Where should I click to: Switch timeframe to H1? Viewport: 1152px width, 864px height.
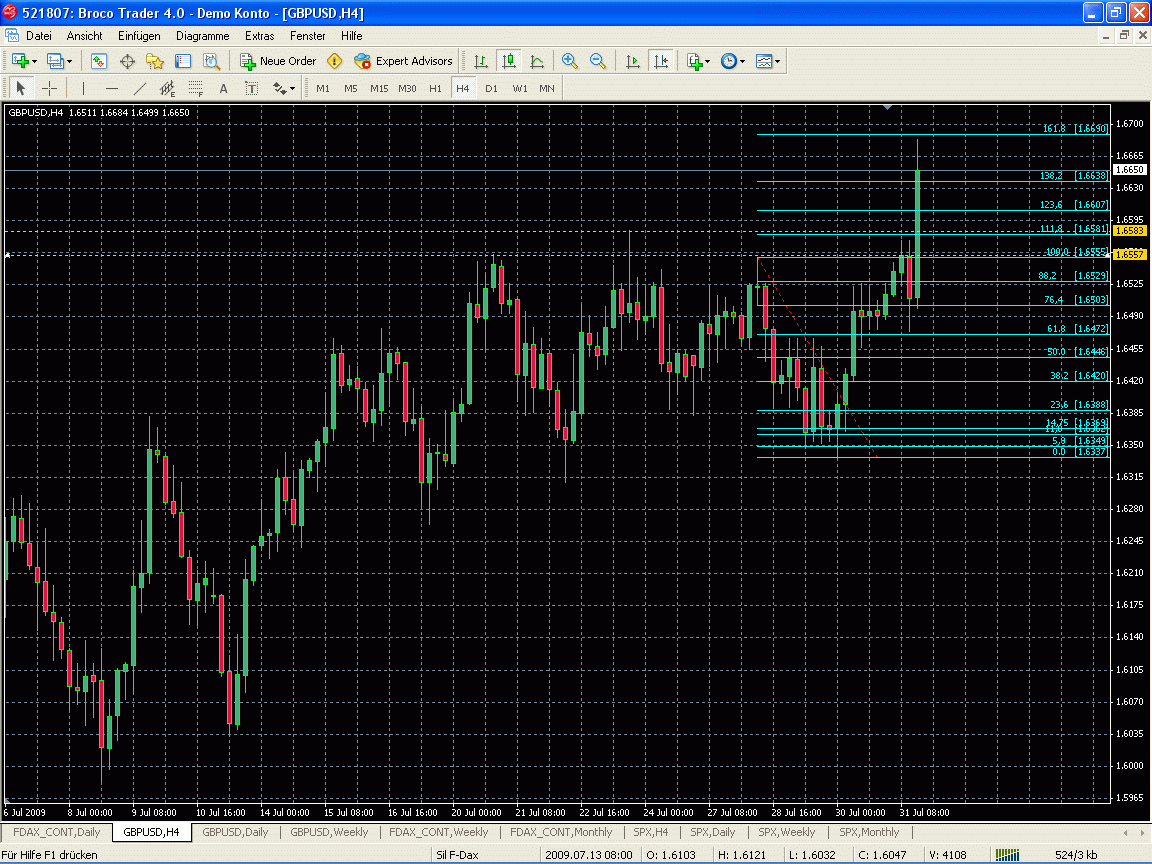(435, 89)
